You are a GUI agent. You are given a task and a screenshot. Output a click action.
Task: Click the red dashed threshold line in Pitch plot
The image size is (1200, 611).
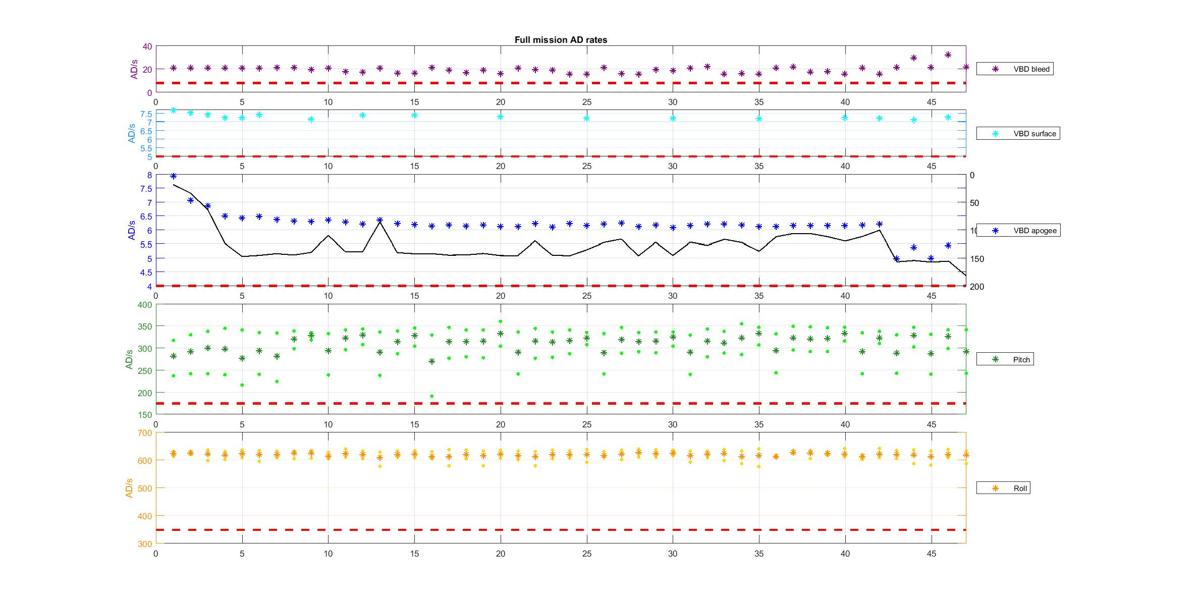[560, 403]
